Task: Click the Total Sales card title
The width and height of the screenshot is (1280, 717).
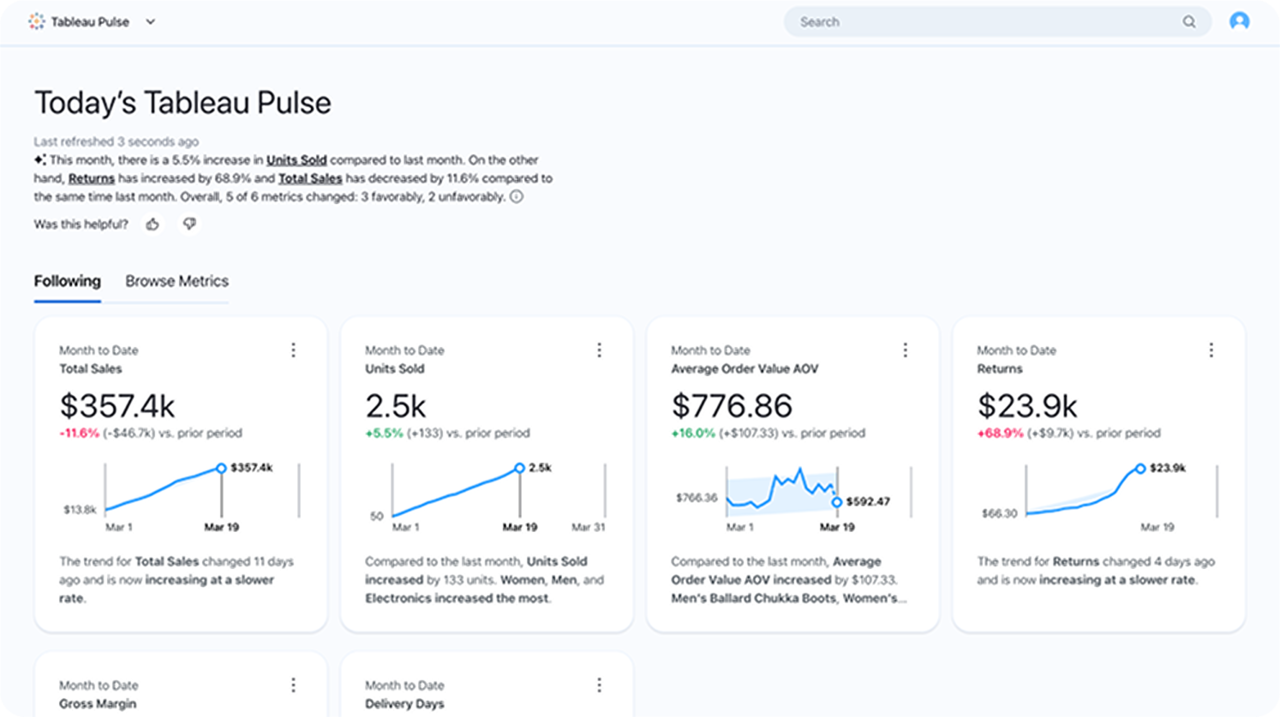Action: (91, 369)
